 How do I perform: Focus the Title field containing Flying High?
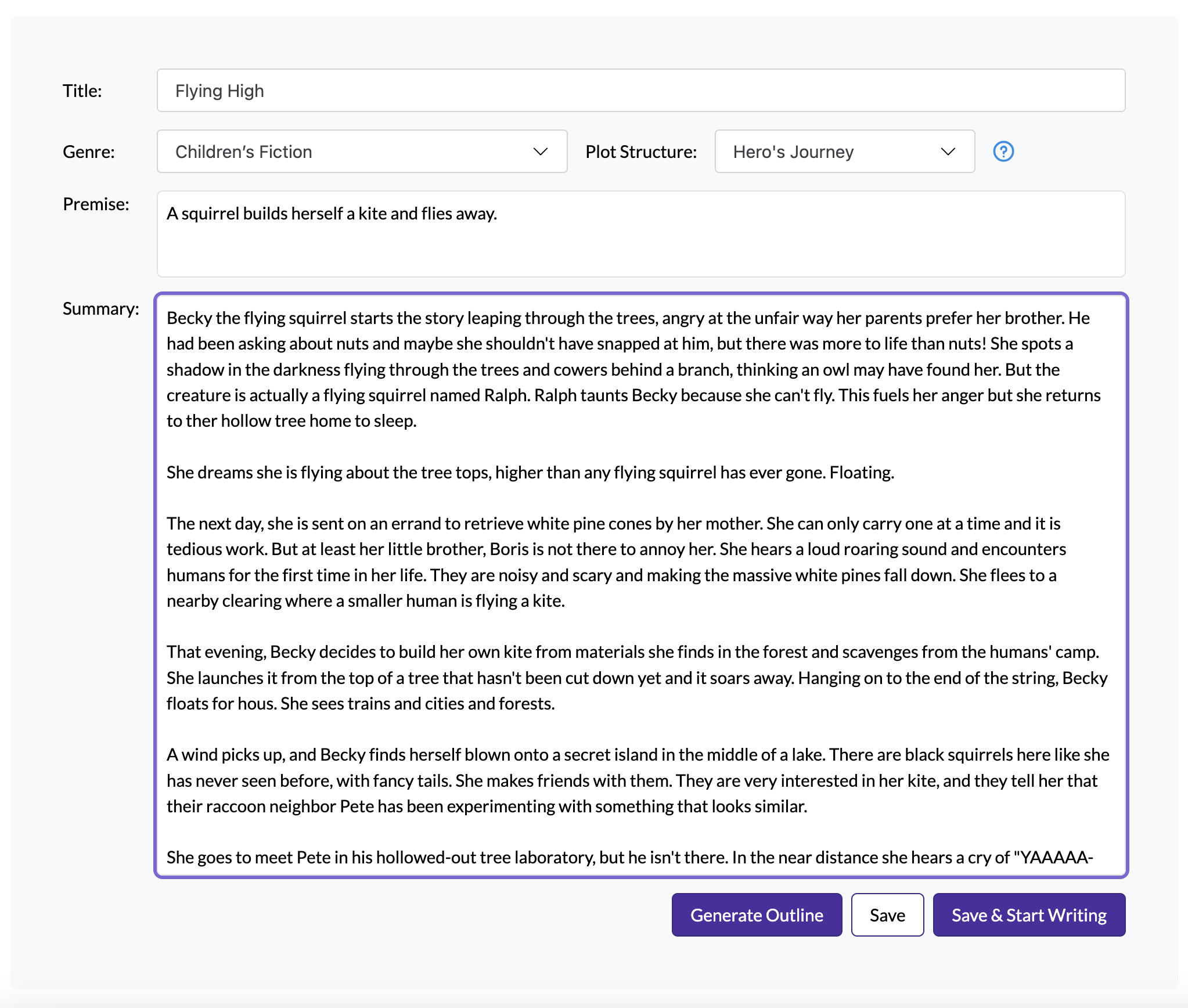pyautogui.click(x=641, y=91)
